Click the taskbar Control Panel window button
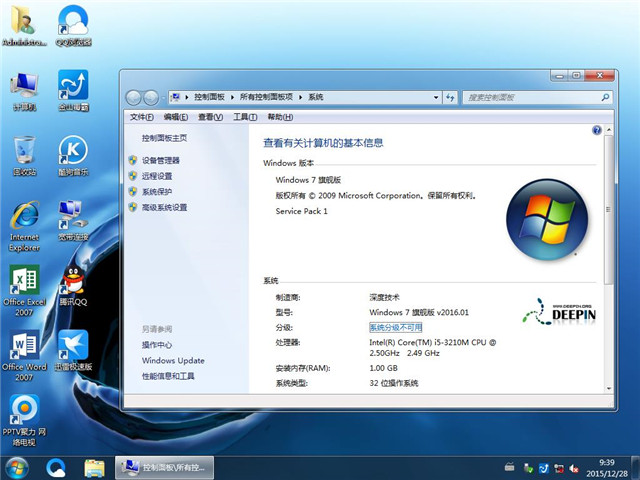The width and height of the screenshot is (640, 480). coord(164,468)
